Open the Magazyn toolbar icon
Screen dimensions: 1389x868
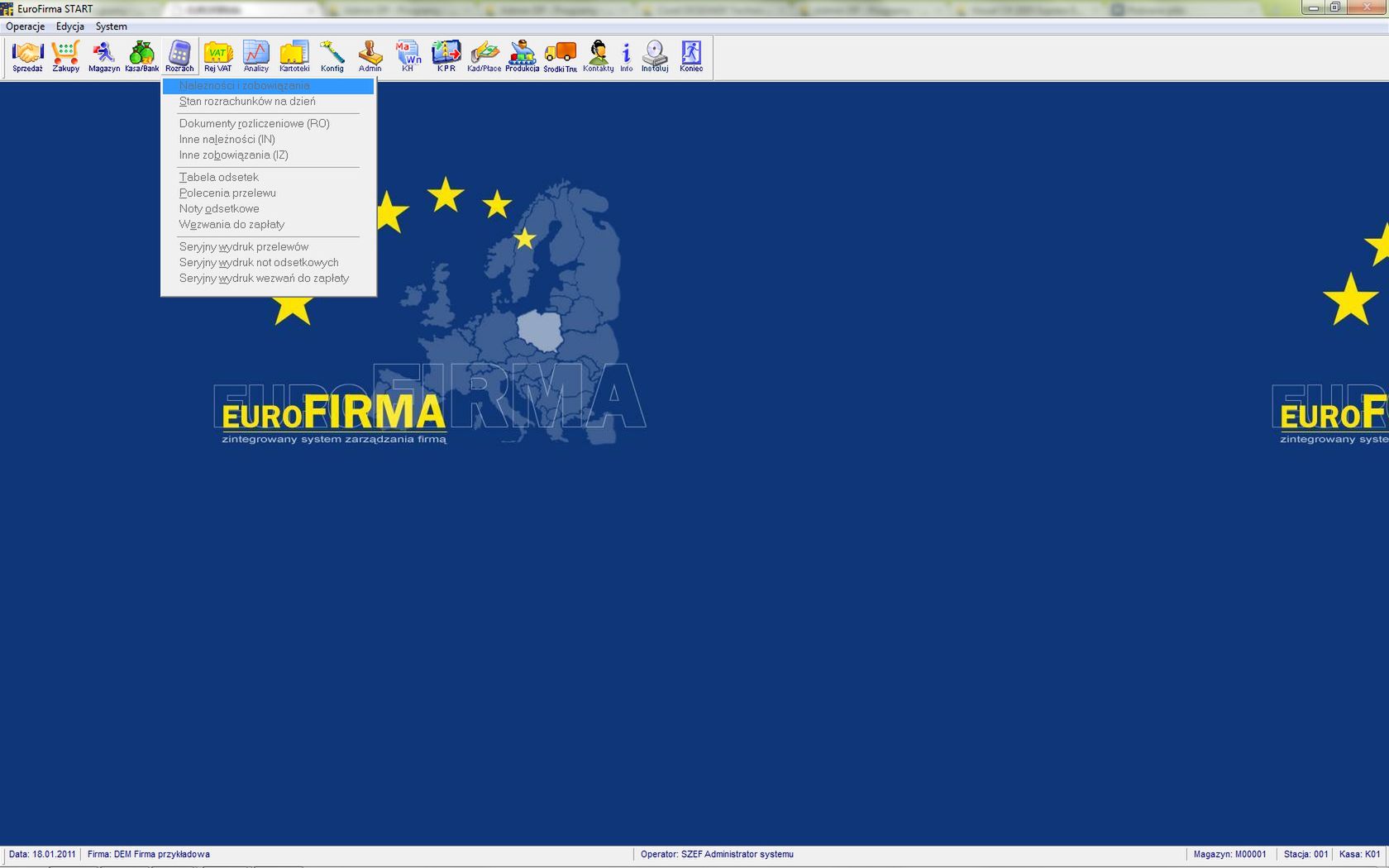103,57
